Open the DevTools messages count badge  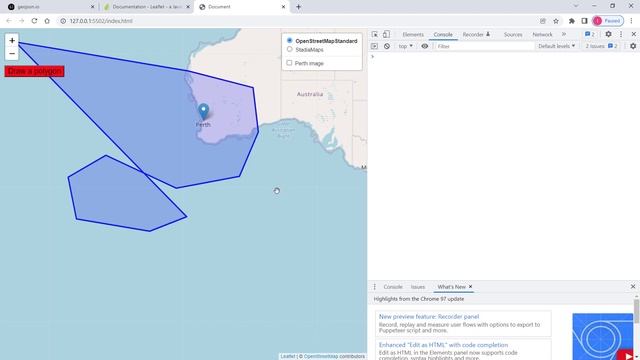(590, 34)
